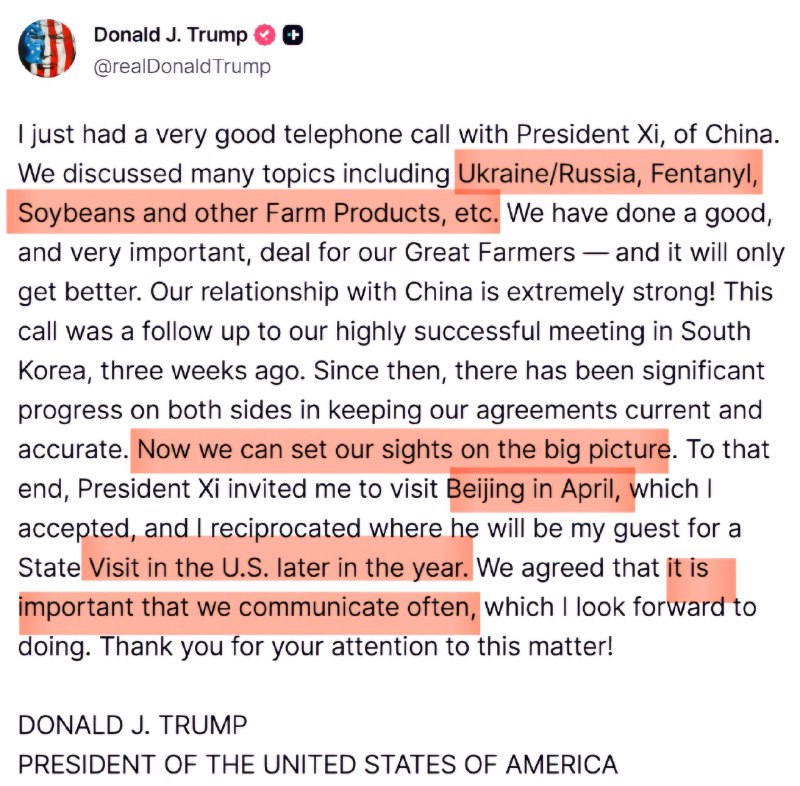Click "PRESIDENT OF THE UNITED STATES OF AMERICA" line
This screenshot has height=786, width=800.
tap(318, 765)
